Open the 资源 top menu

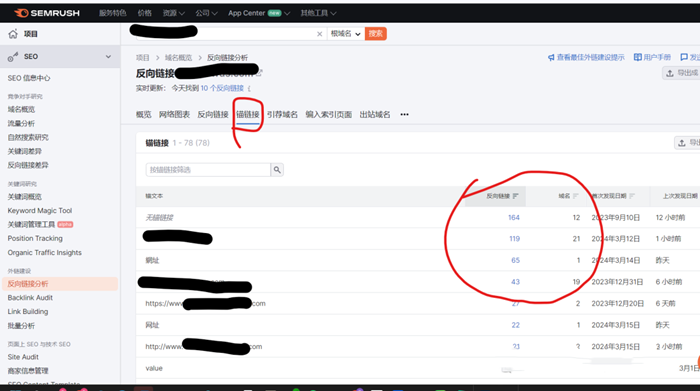[x=173, y=13]
